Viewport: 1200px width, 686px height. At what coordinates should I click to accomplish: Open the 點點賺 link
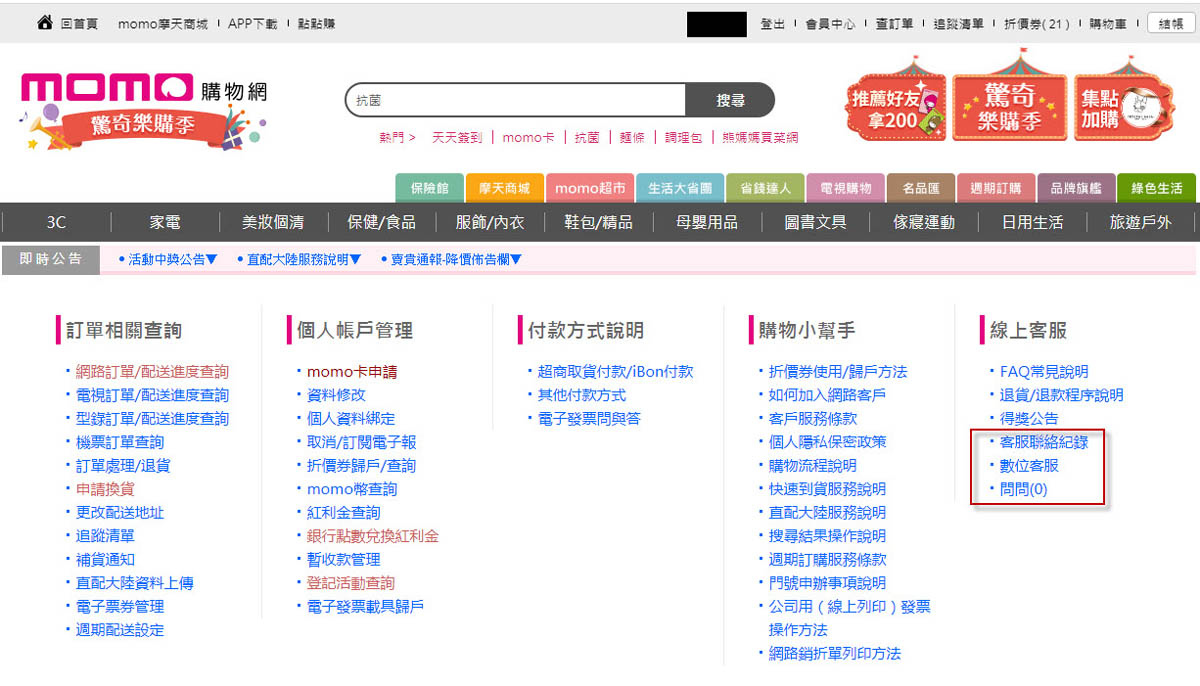[x=317, y=24]
